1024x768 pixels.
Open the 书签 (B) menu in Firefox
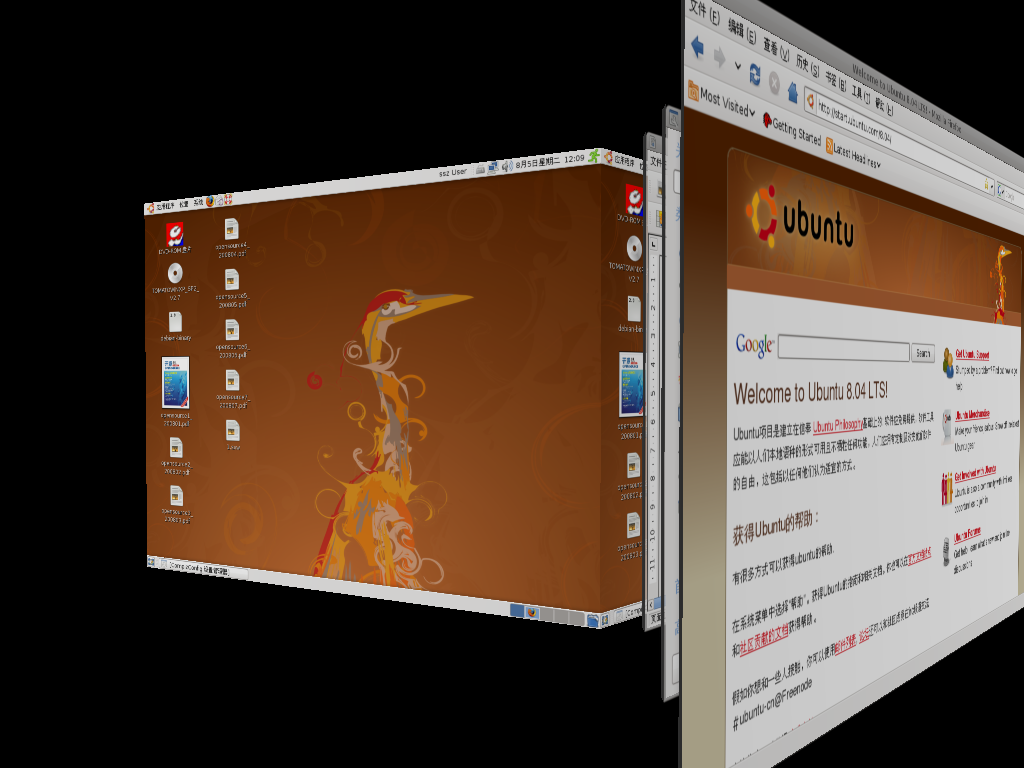coord(835,80)
